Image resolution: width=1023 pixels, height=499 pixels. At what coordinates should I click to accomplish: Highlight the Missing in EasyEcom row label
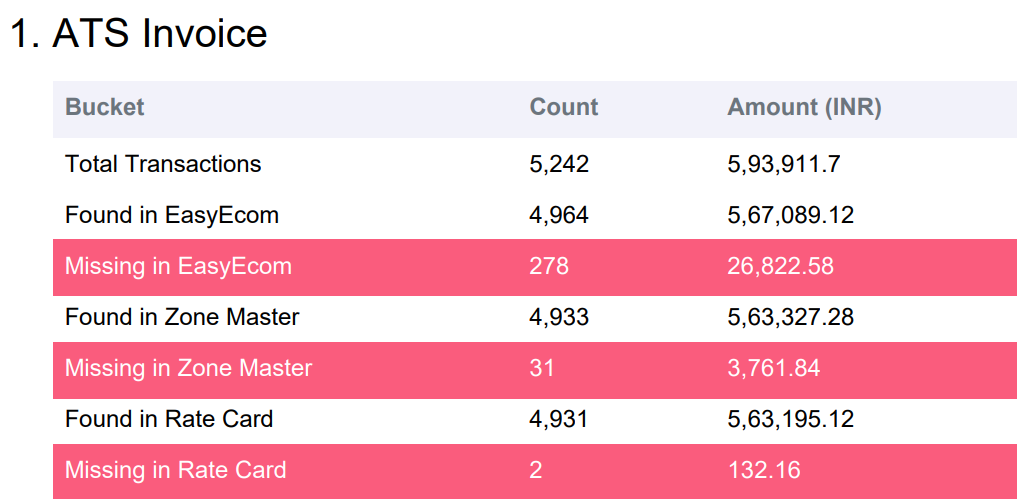[x=178, y=266]
